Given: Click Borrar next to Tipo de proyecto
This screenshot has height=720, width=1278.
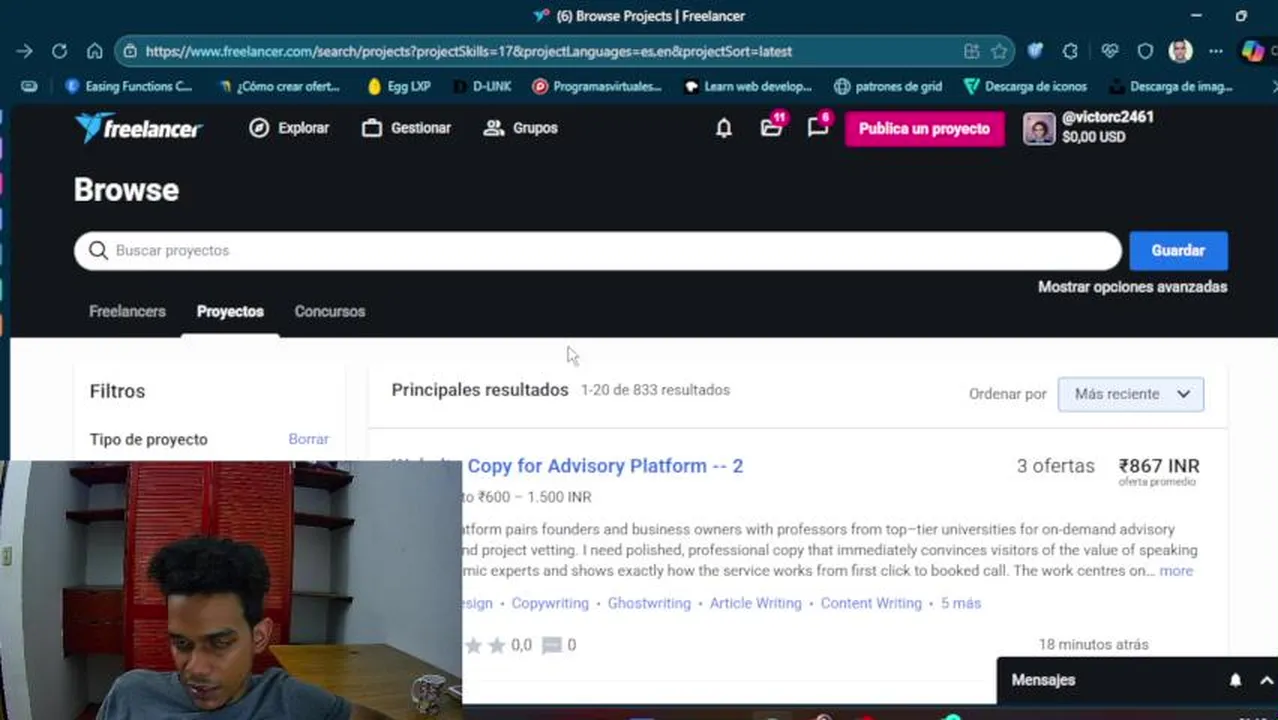Looking at the screenshot, I should coord(308,439).
